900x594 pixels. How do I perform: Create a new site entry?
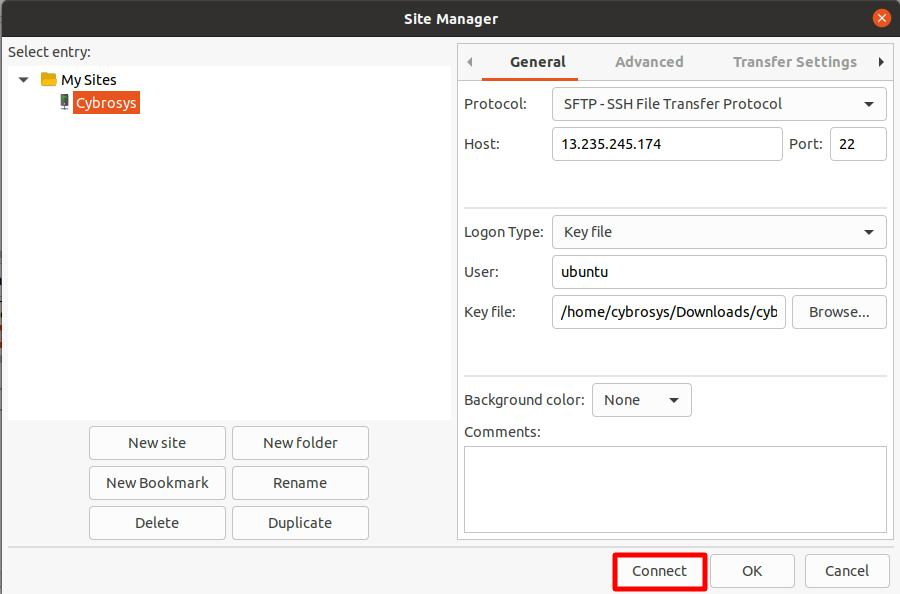(x=156, y=442)
